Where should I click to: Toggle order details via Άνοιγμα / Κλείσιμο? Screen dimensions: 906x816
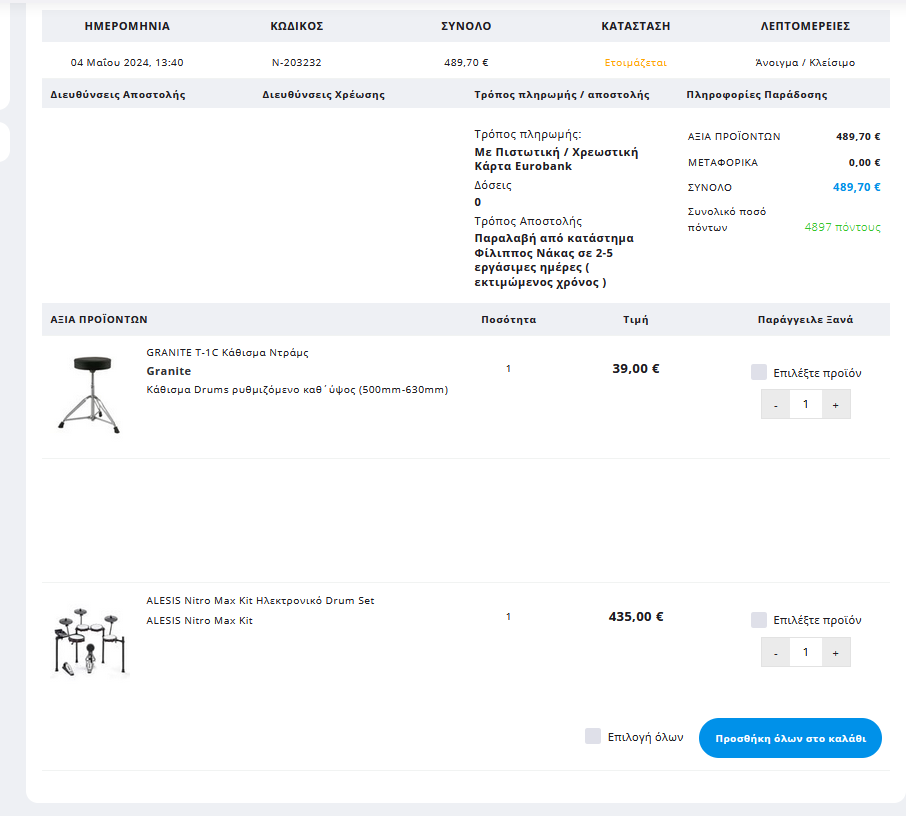(805, 62)
